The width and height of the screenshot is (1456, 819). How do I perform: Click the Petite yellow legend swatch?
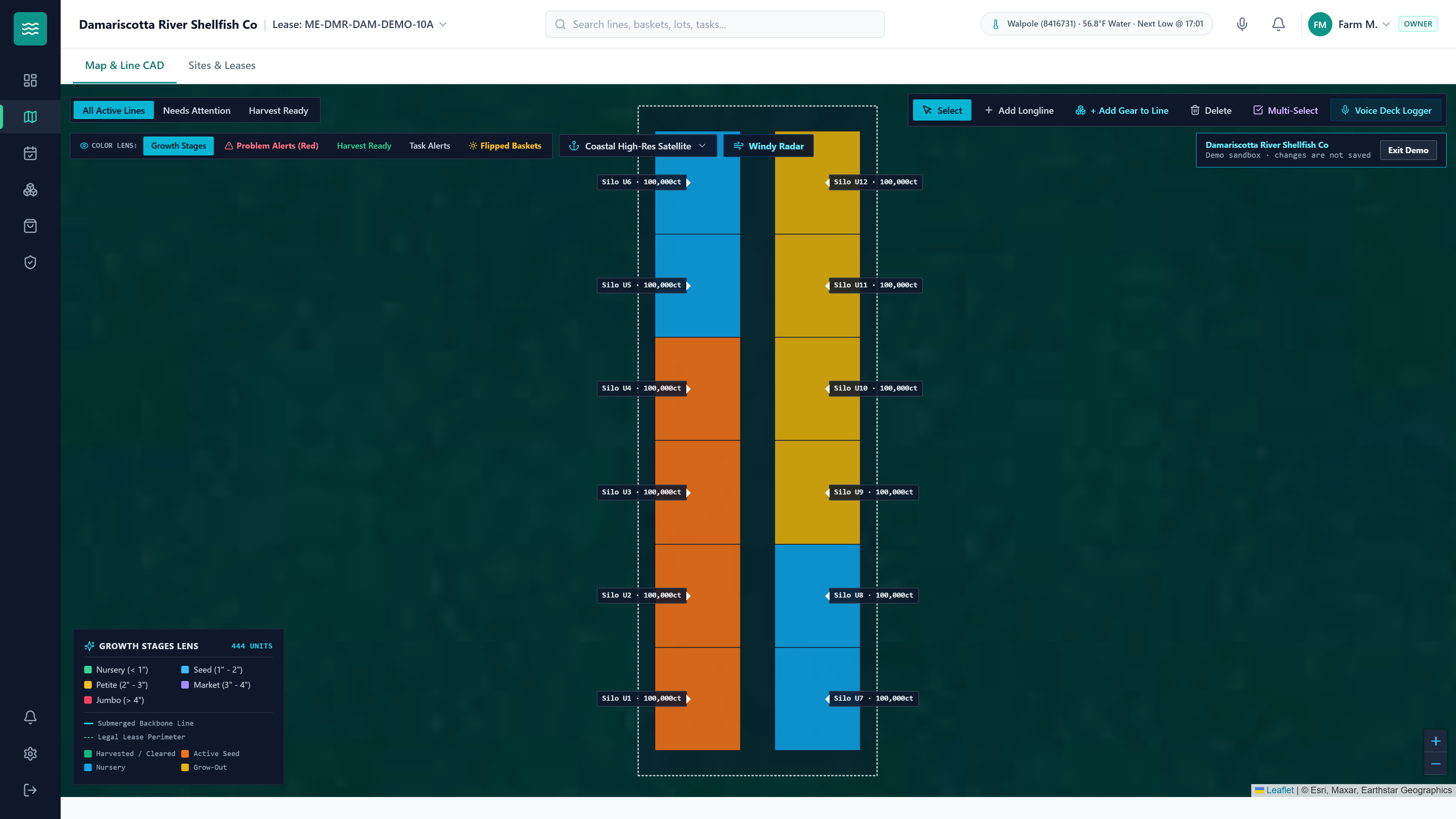(88, 685)
